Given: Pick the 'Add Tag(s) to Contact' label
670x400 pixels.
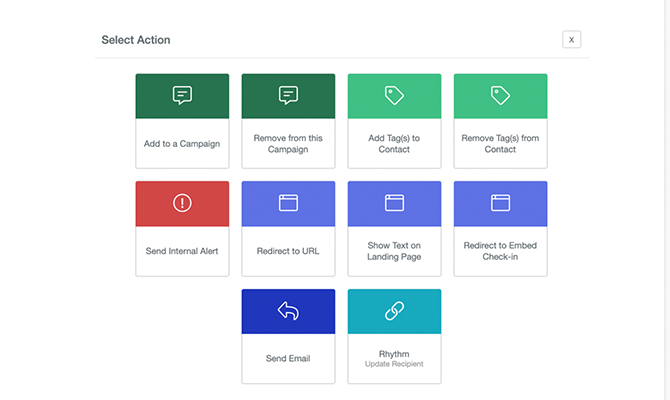Looking at the screenshot, I should click(x=394, y=143).
